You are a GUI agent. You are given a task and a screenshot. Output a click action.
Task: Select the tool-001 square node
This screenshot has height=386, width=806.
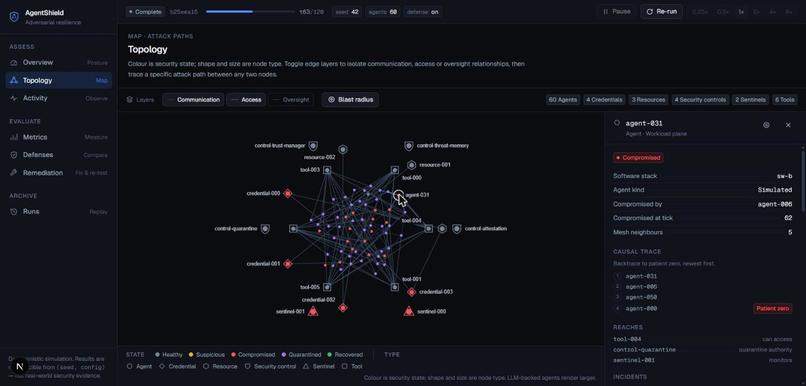click(394, 287)
